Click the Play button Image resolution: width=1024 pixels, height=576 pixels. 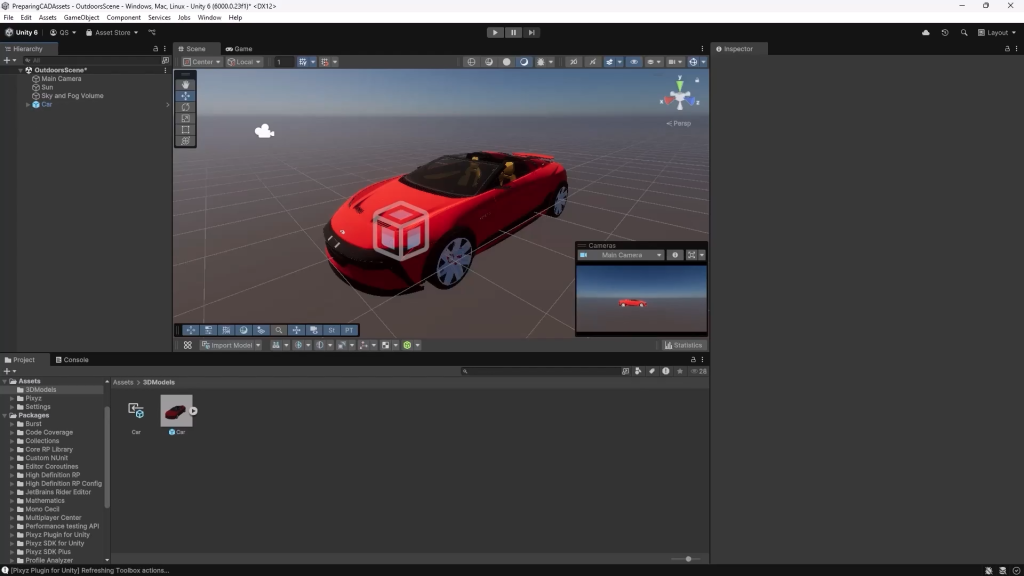pos(494,33)
